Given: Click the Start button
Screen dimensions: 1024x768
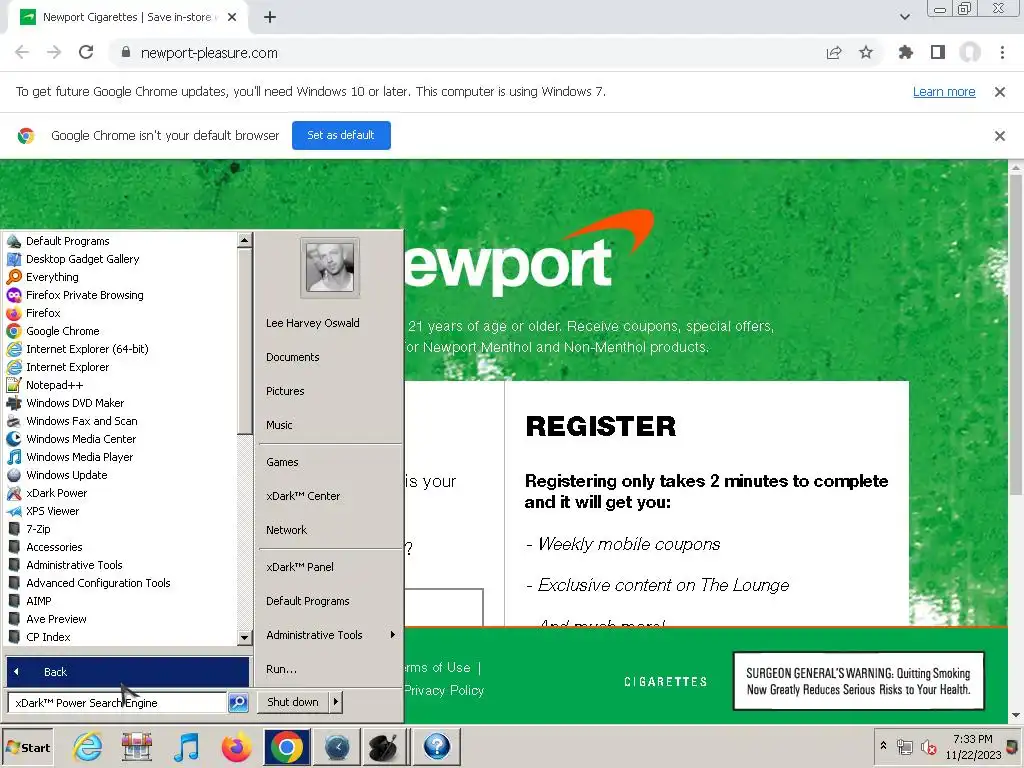Looking at the screenshot, I should 27,747.
